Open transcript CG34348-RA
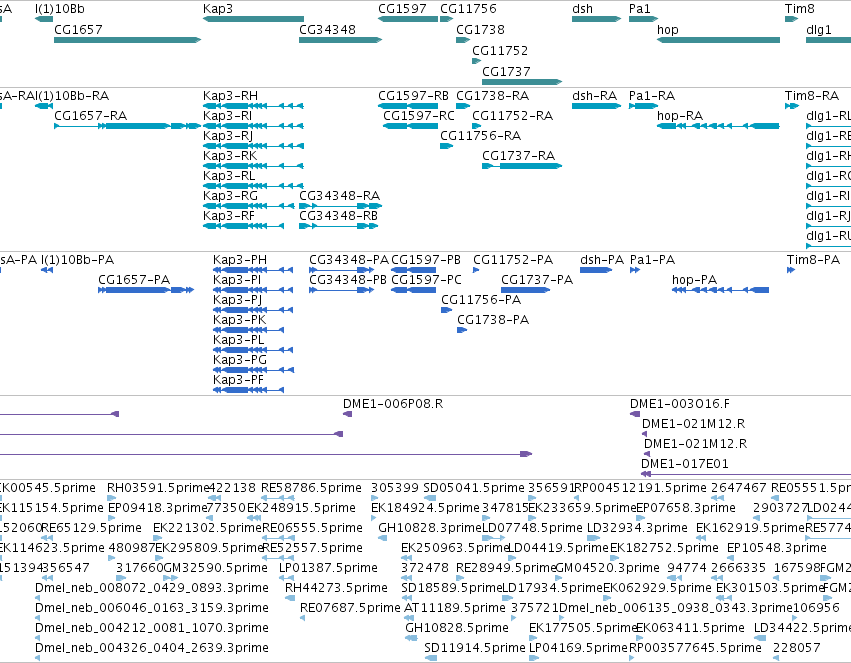This screenshot has height=663, width=851. point(340,196)
